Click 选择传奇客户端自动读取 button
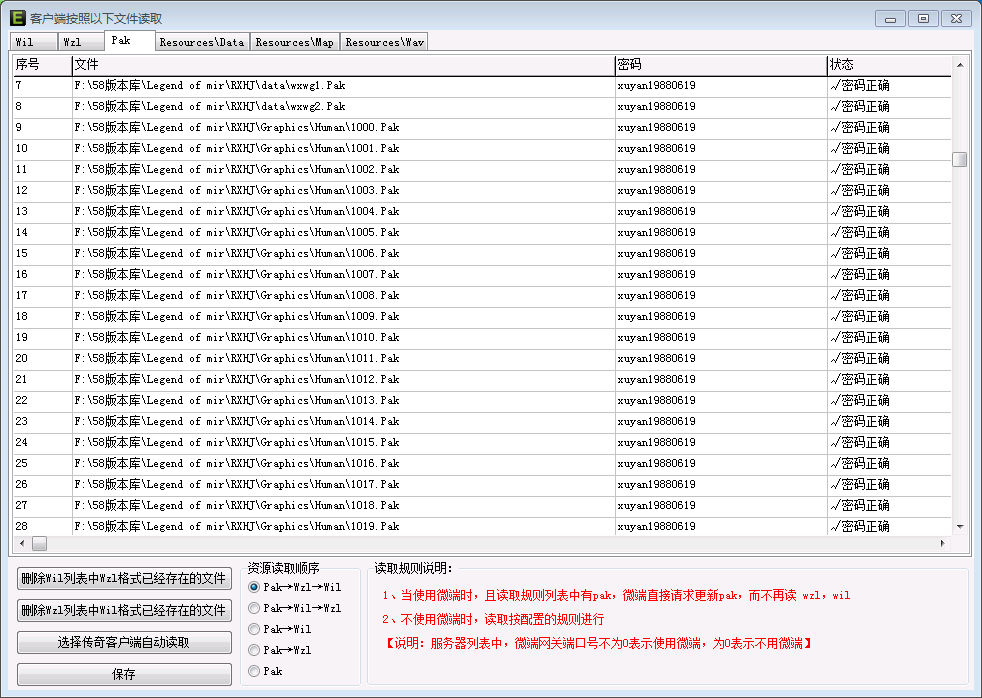Screen dimensions: 982x698 click(124, 643)
